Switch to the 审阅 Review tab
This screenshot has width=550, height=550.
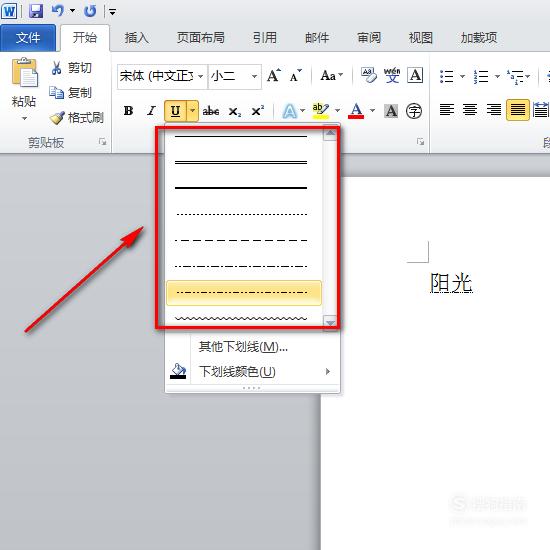point(369,38)
